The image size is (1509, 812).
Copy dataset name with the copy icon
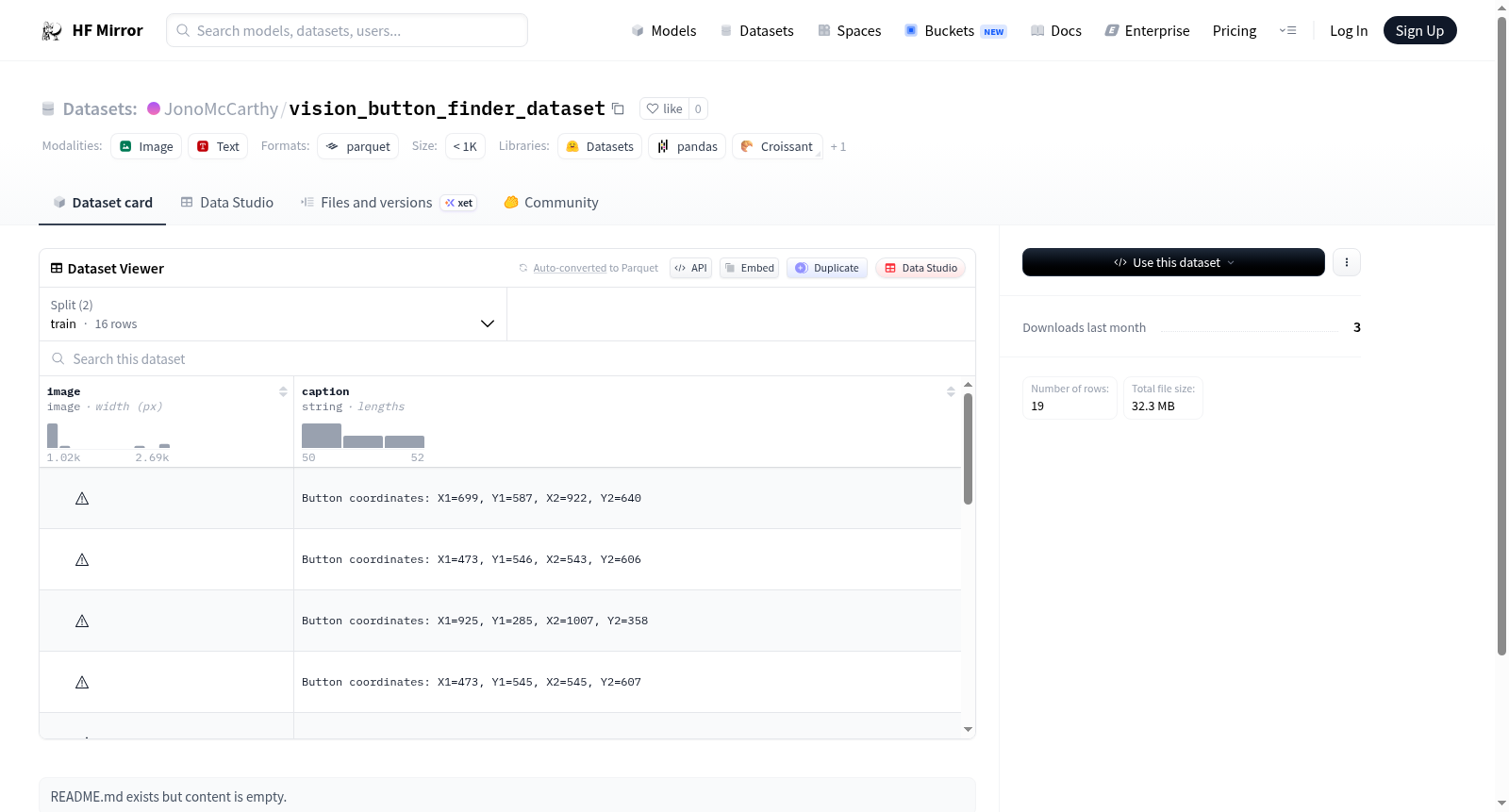tap(618, 108)
